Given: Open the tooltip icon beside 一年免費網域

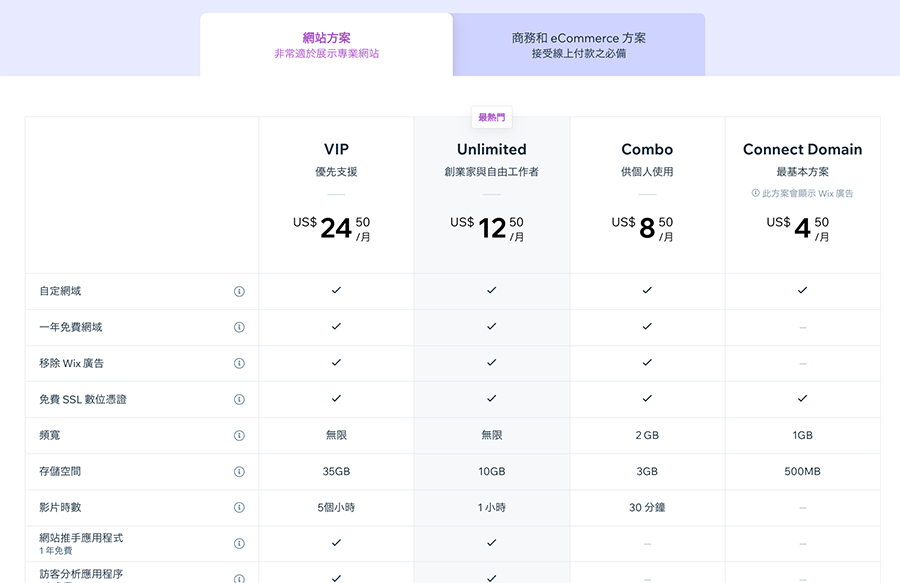Looking at the screenshot, I should coord(238,327).
